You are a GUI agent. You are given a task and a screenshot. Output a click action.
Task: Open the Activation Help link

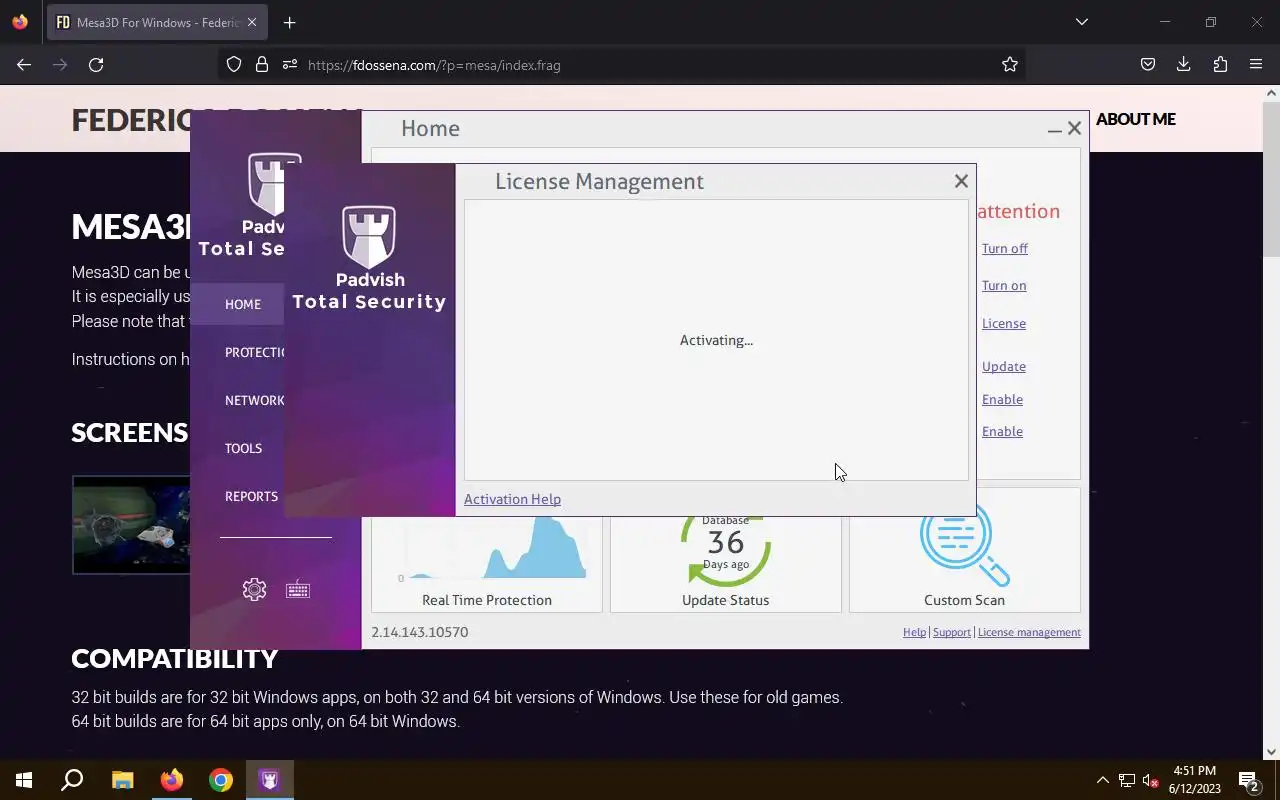tap(512, 499)
